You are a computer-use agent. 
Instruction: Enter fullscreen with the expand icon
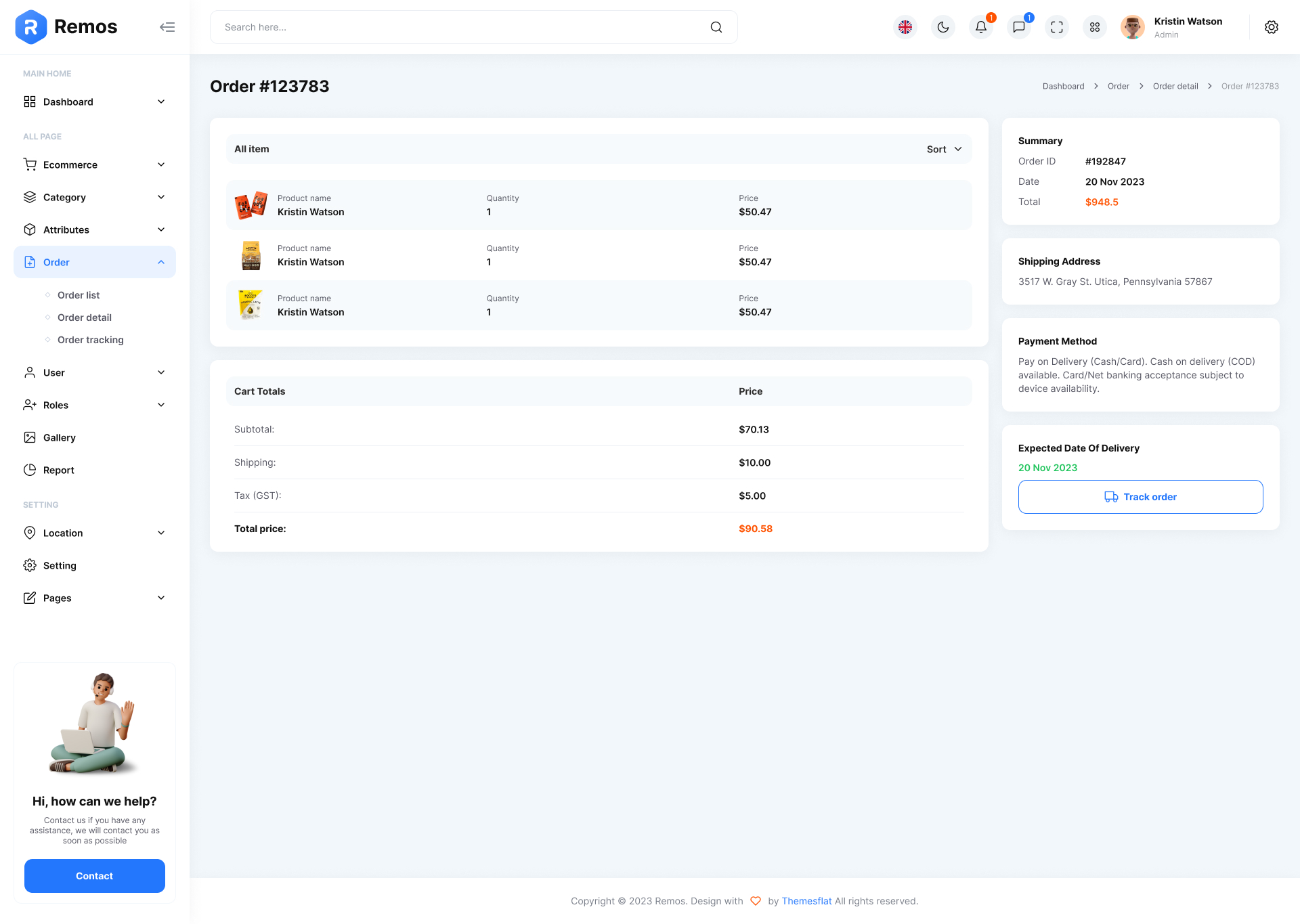(x=1057, y=27)
